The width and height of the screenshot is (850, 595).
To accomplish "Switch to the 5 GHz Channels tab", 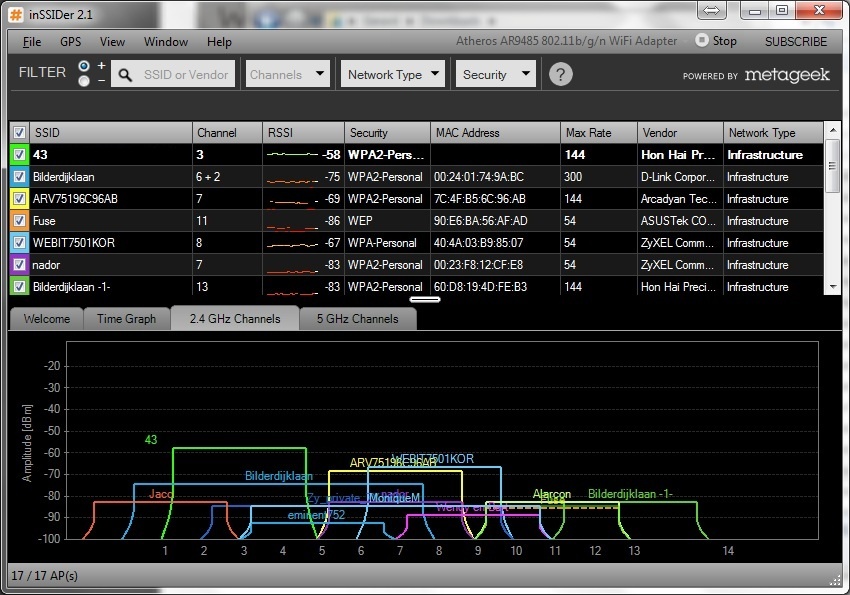I will click(357, 319).
